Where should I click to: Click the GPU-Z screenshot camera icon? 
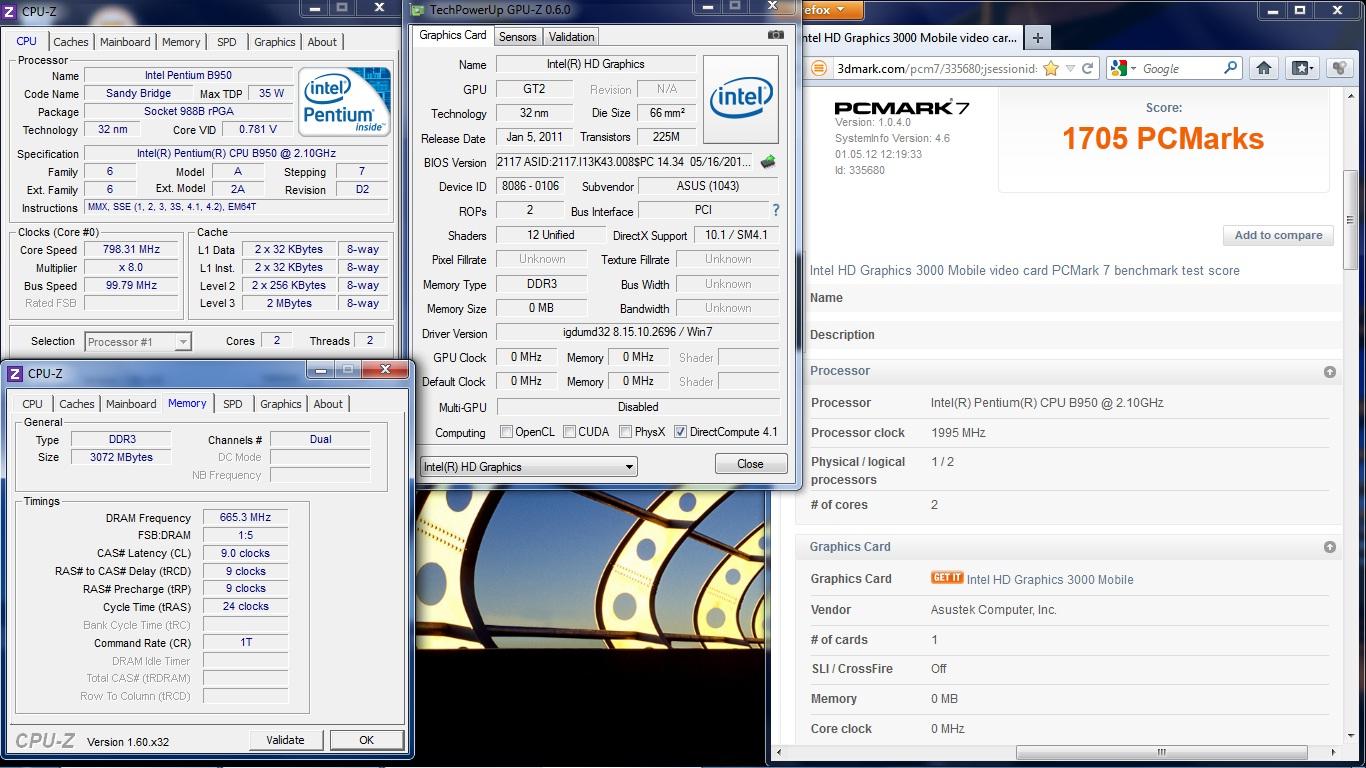click(776, 35)
